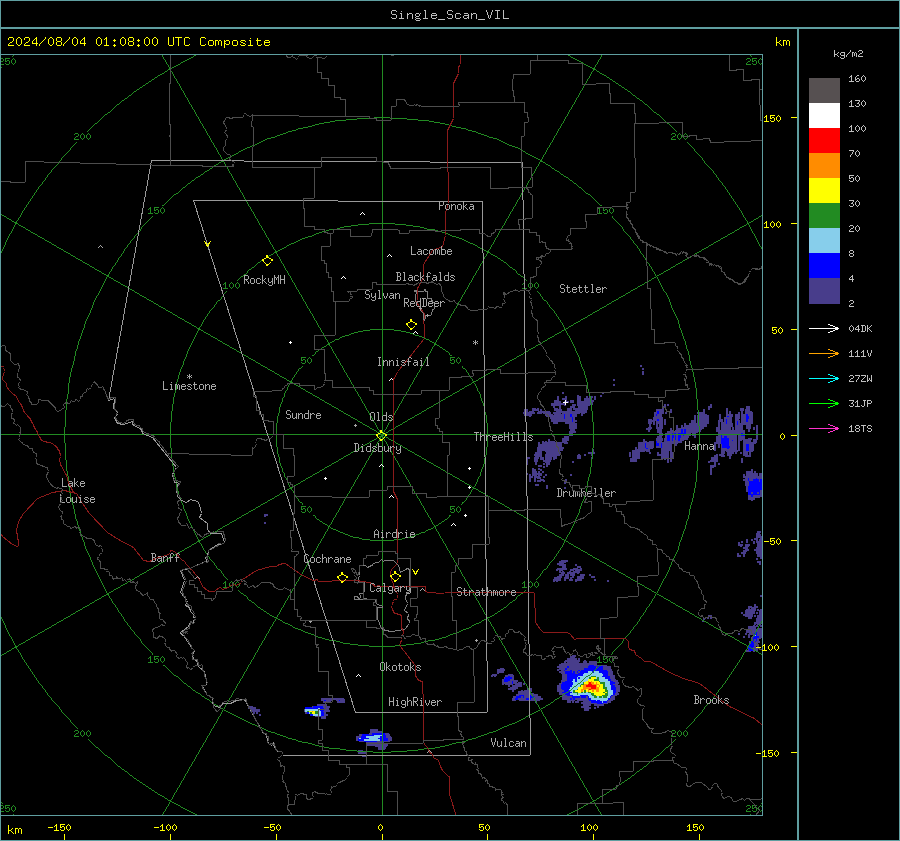Click the purple echo patch near Hanna
The image size is (900, 841).
tap(672, 433)
